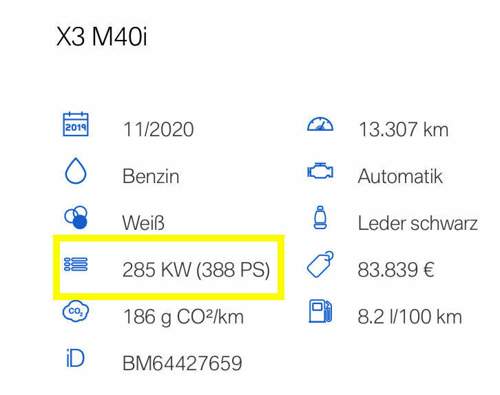
Task: Click the car seat upholstery icon
Action: pyautogui.click(x=320, y=217)
